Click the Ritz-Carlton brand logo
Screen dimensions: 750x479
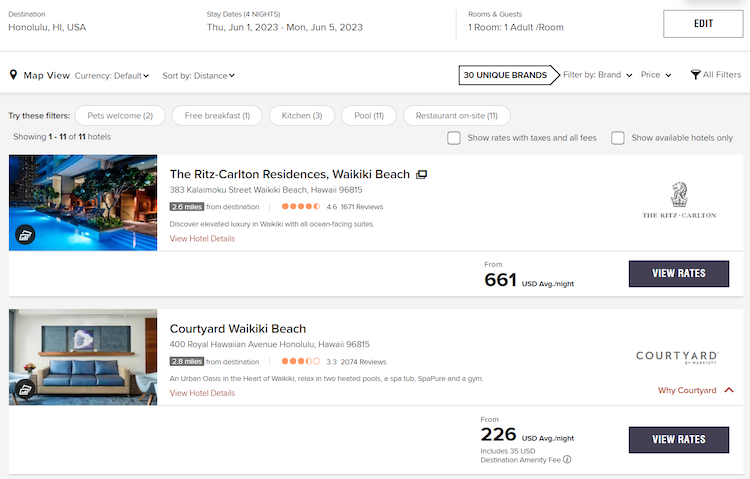[x=677, y=200]
